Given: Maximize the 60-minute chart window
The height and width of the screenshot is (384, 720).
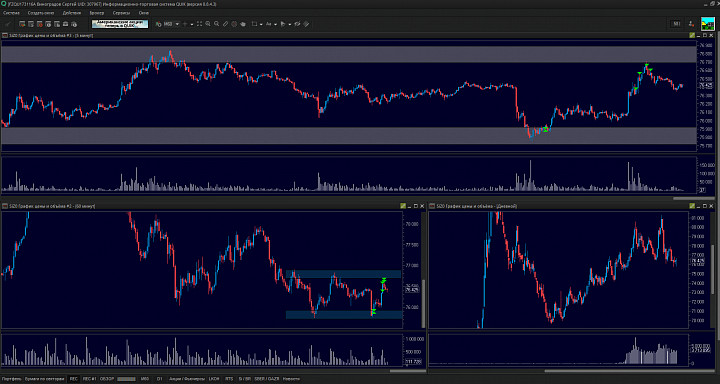Looking at the screenshot, I should [416, 206].
